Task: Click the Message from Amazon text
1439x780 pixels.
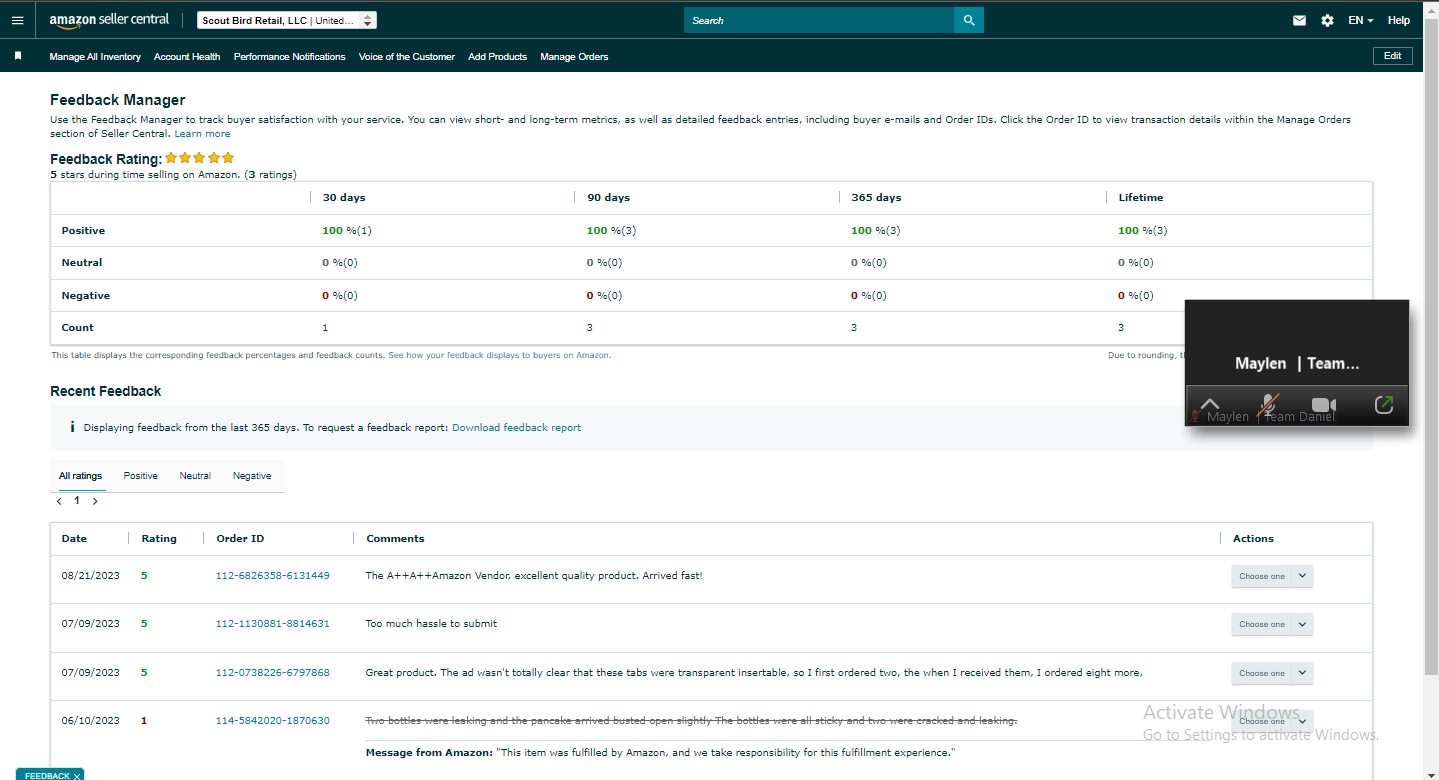Action: click(x=660, y=752)
